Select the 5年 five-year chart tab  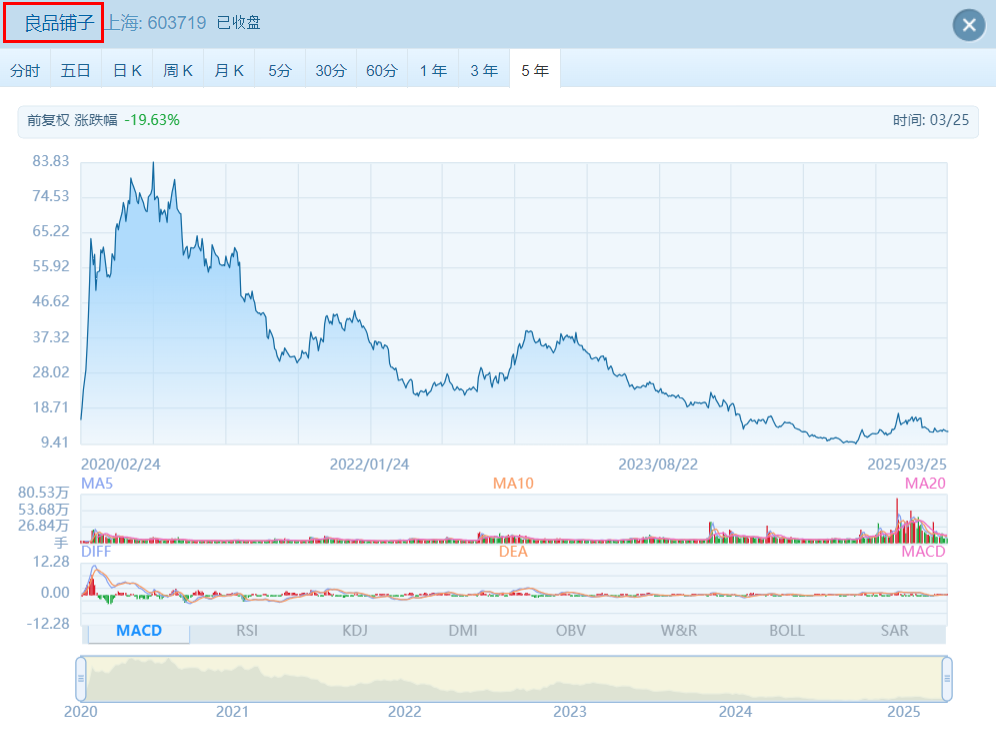coord(535,70)
